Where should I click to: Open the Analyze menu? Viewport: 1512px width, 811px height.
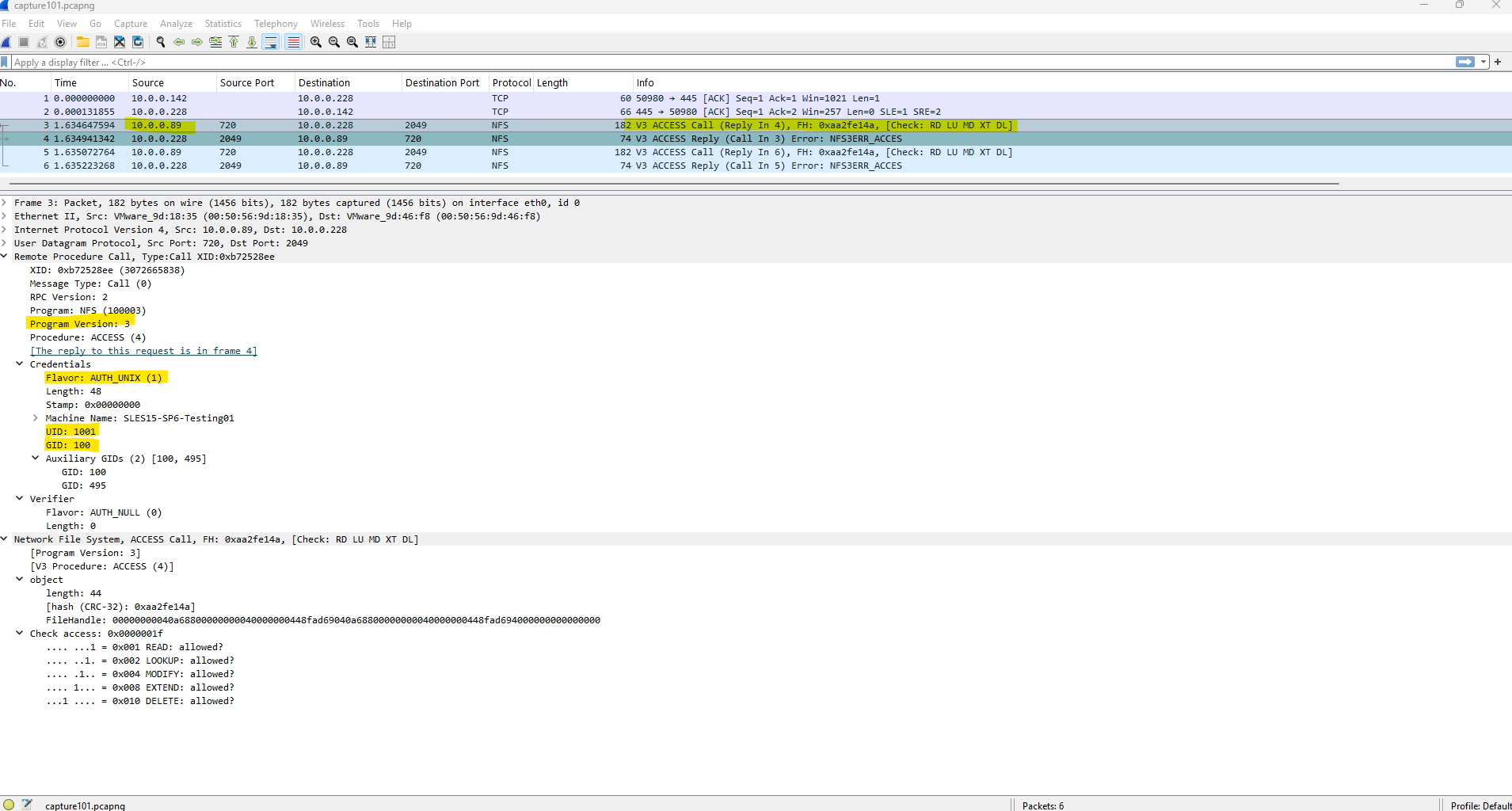tap(177, 24)
